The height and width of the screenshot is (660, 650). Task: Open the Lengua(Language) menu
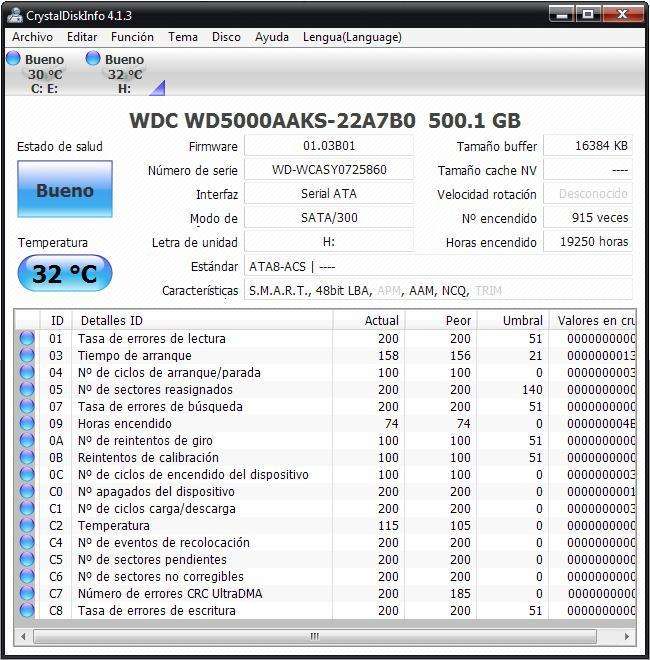click(x=352, y=37)
